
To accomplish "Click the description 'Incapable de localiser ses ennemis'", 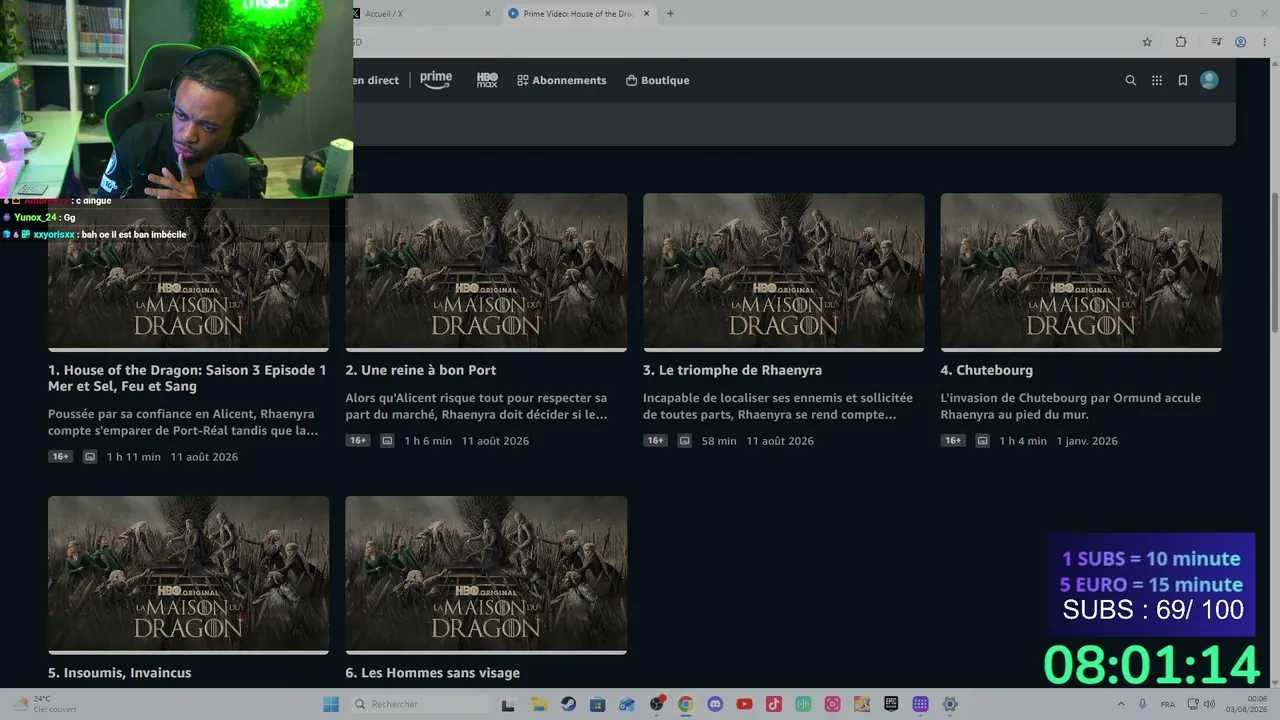I will 778,406.
